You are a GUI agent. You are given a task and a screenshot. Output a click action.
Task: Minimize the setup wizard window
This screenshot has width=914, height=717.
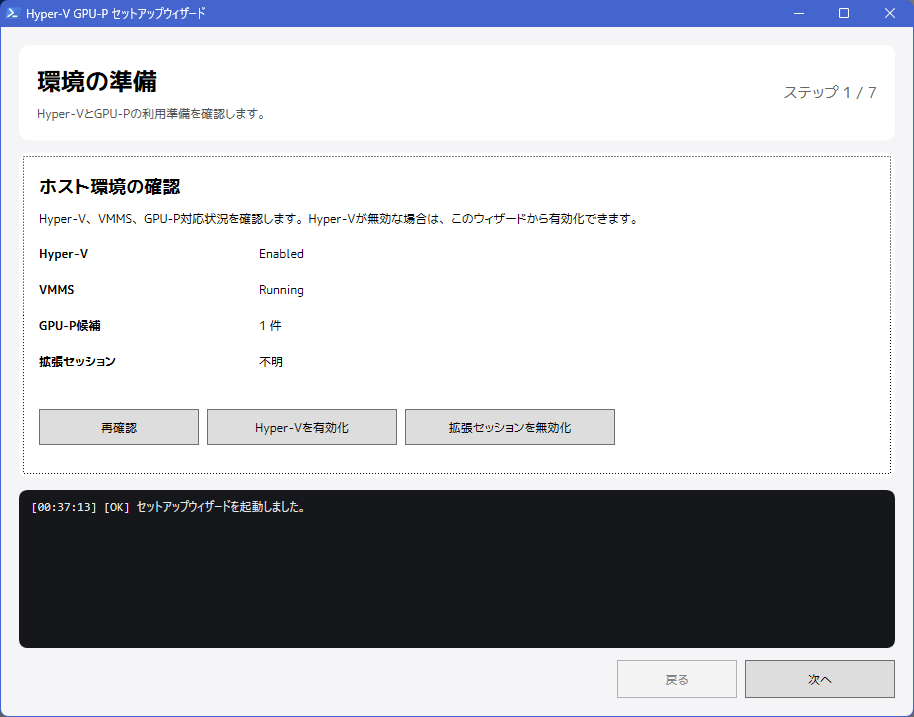[x=799, y=13]
